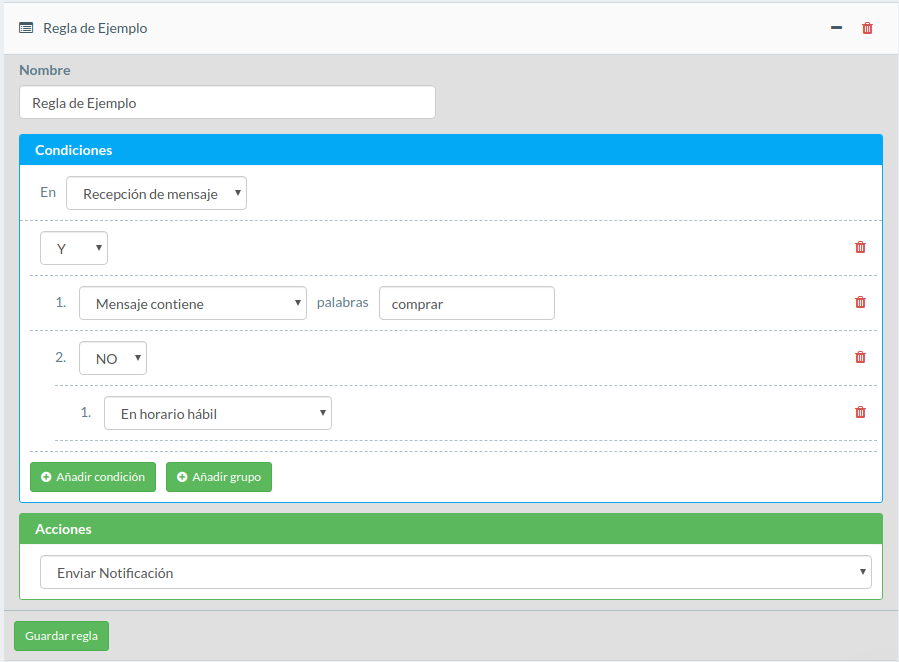This screenshot has width=899, height=662.
Task: Collapse the Regla de Ejemplo panel
Action: point(837,28)
